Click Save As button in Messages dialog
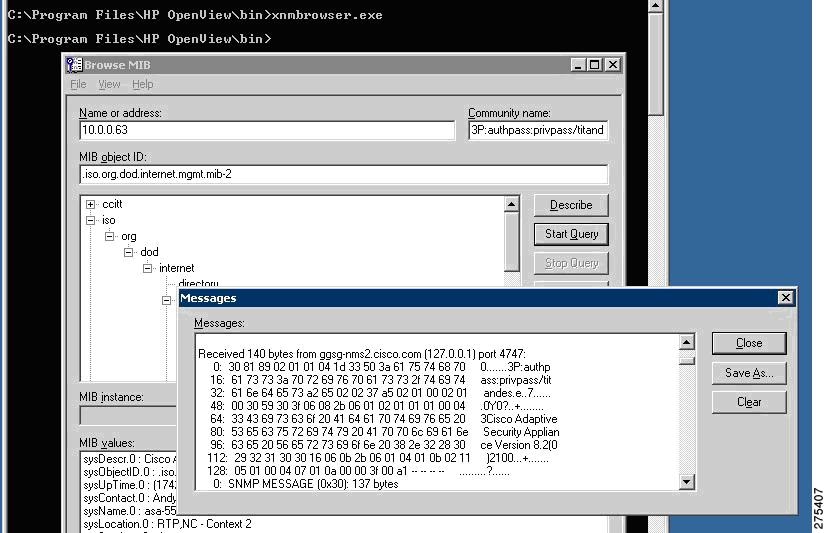 [749, 373]
